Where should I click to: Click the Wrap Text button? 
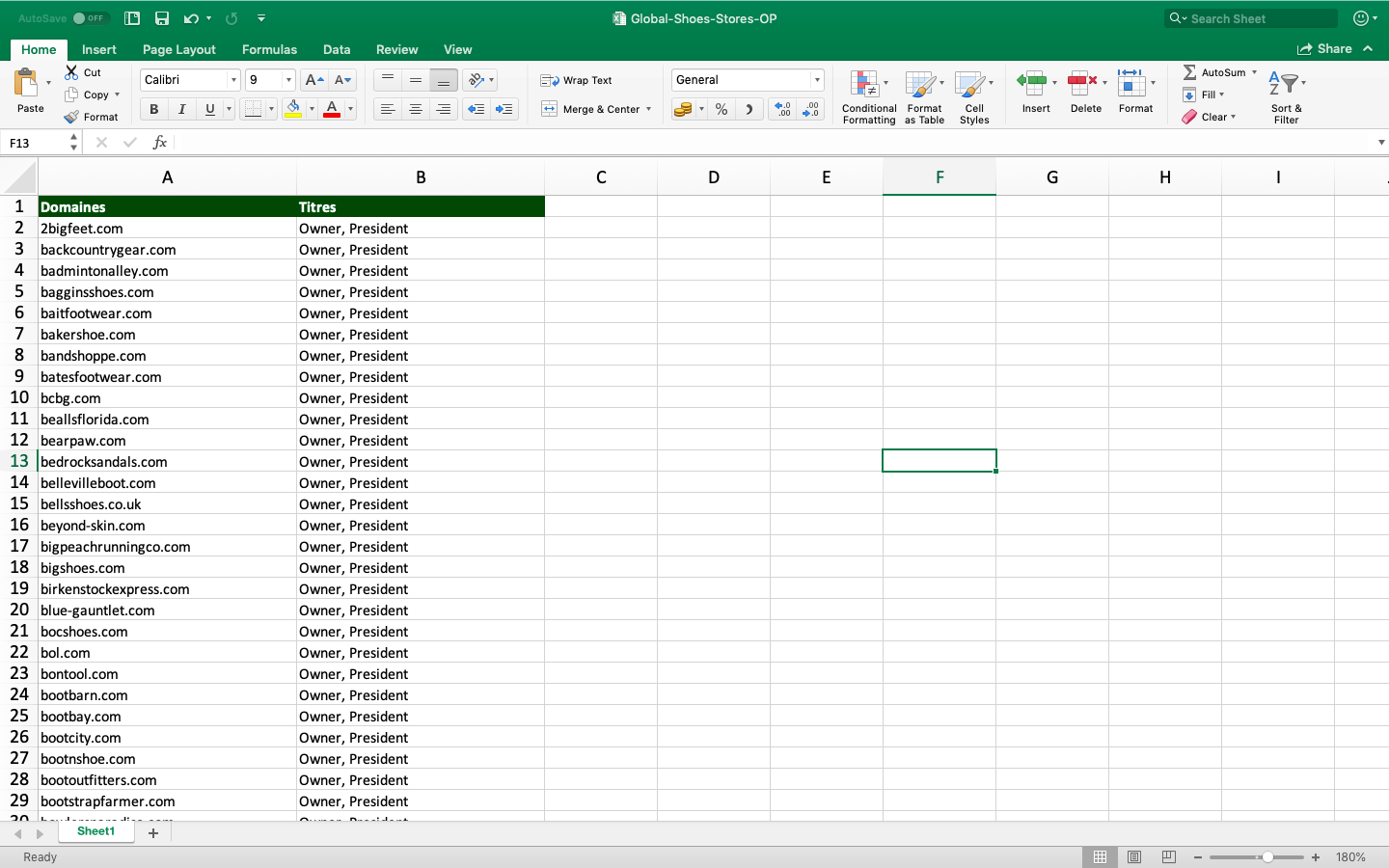pyautogui.click(x=577, y=80)
